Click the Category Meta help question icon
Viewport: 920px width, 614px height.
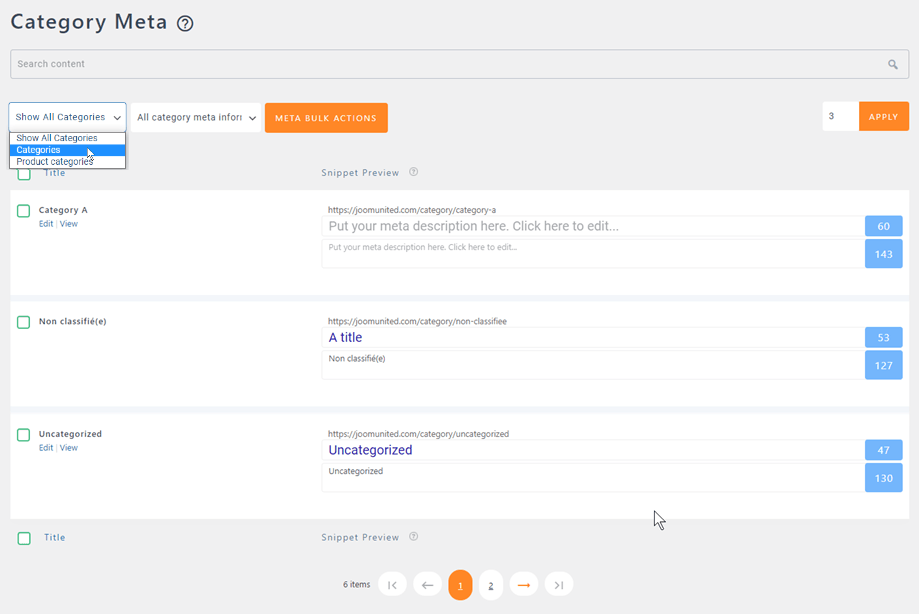pos(185,23)
